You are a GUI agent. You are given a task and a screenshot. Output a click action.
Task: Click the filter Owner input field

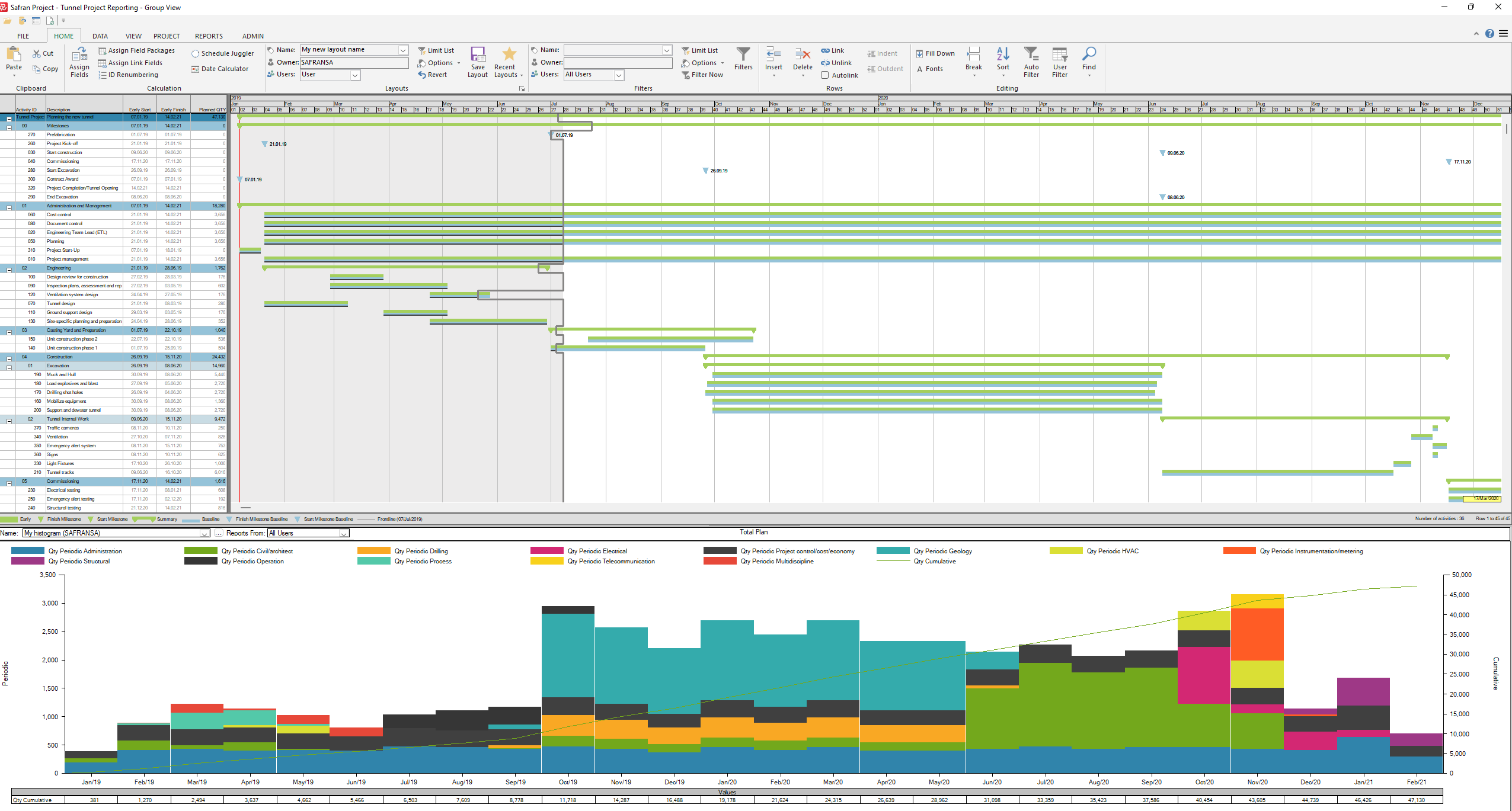pos(618,62)
